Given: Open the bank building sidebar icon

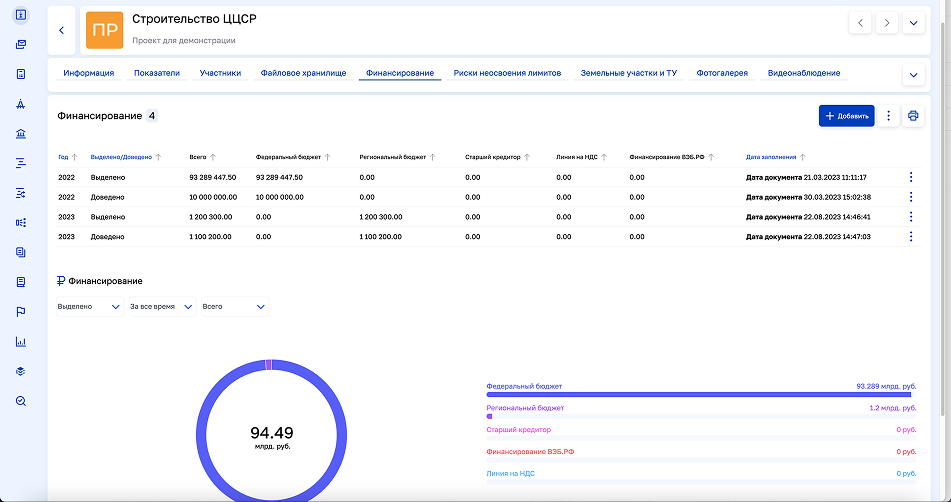Looking at the screenshot, I should tap(21, 133).
